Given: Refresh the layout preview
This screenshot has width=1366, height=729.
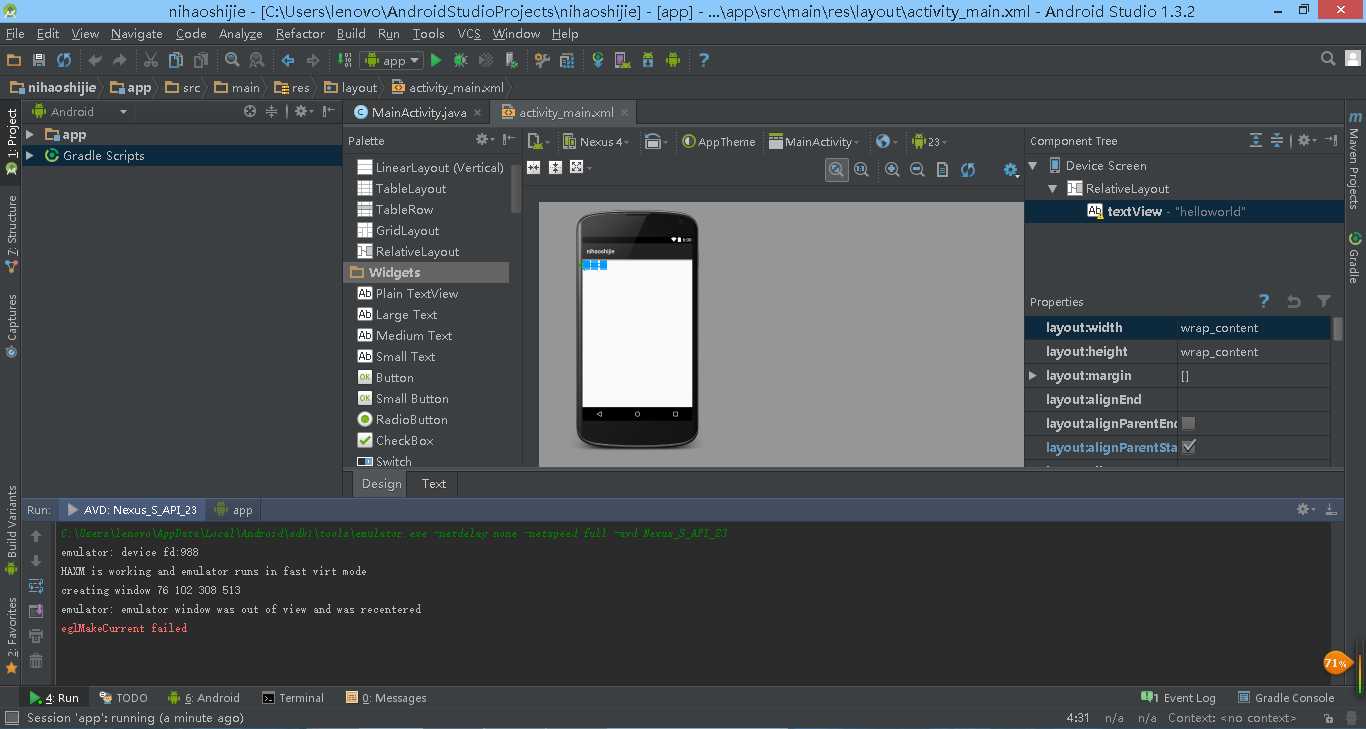Looking at the screenshot, I should (x=968, y=170).
